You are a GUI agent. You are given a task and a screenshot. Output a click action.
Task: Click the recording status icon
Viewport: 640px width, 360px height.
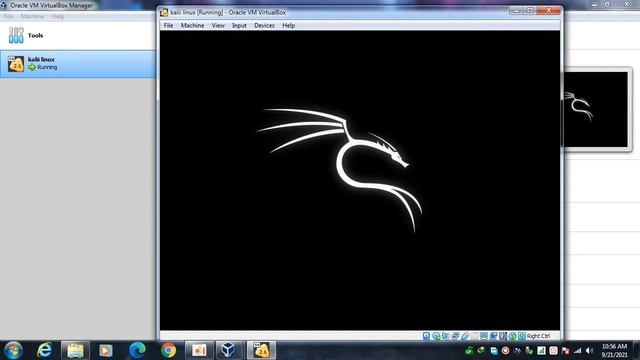(x=493, y=336)
